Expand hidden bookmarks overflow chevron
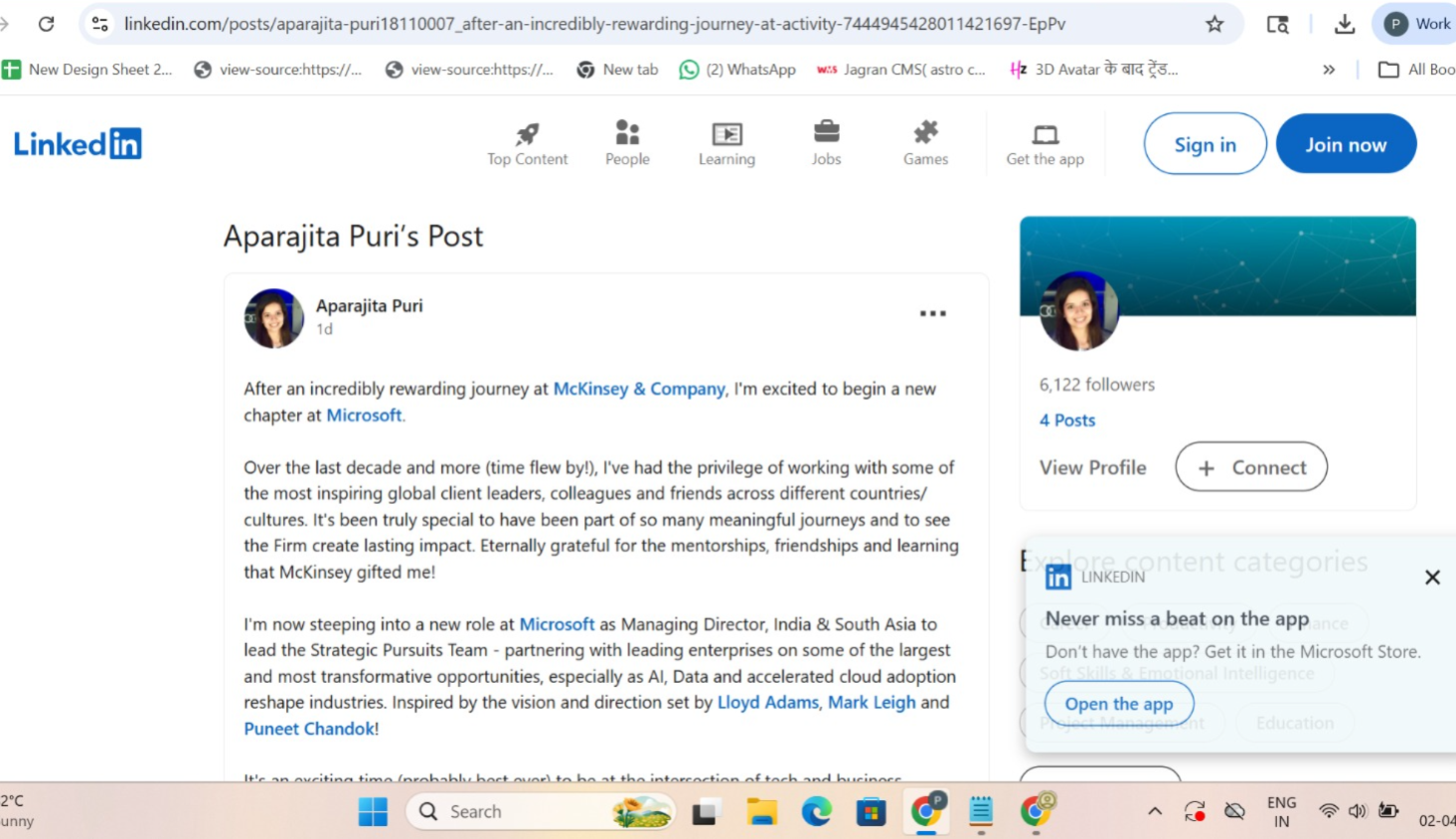The image size is (1456, 839). pos(1329,70)
